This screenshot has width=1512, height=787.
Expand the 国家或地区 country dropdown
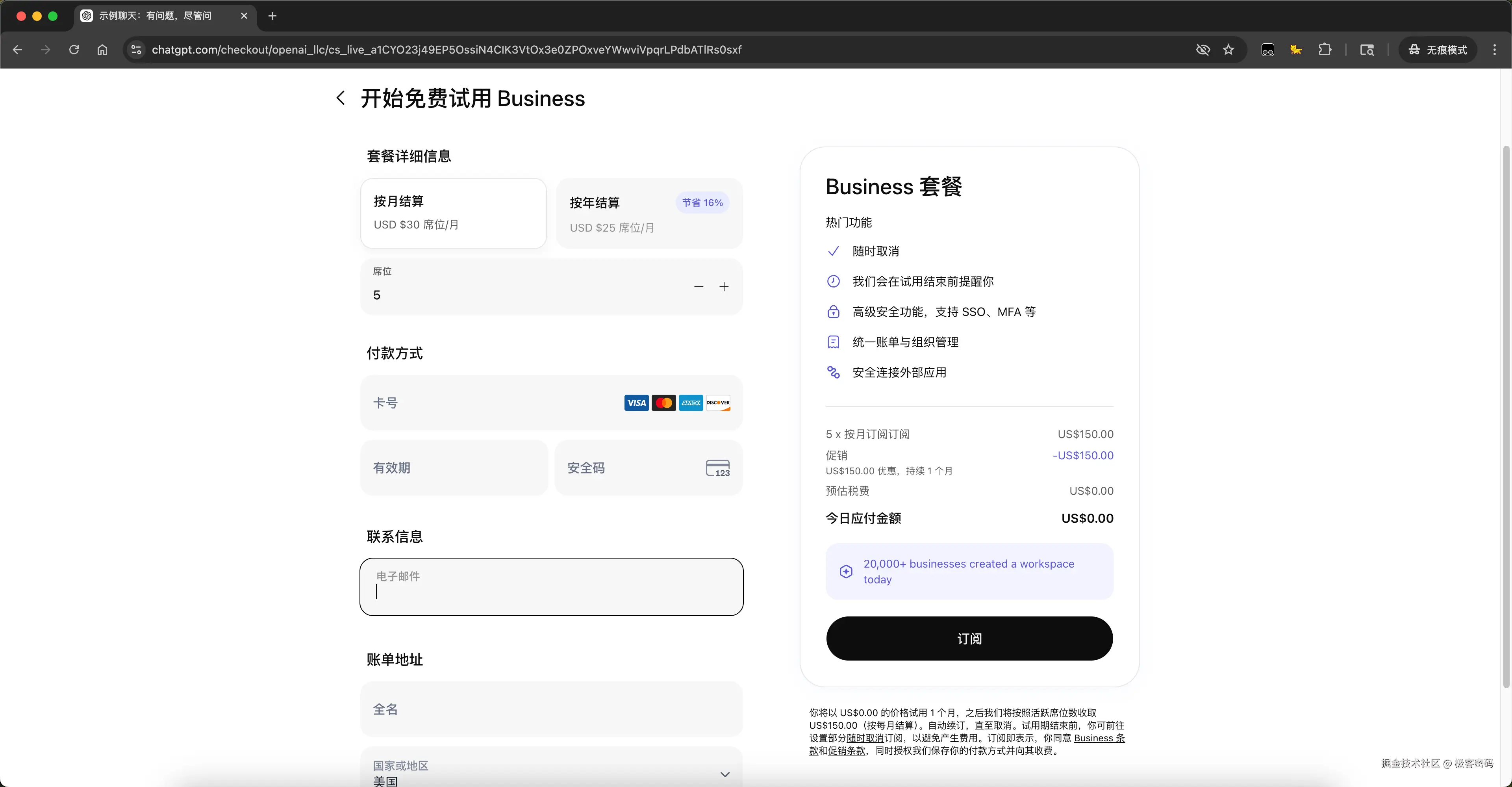coord(725,774)
